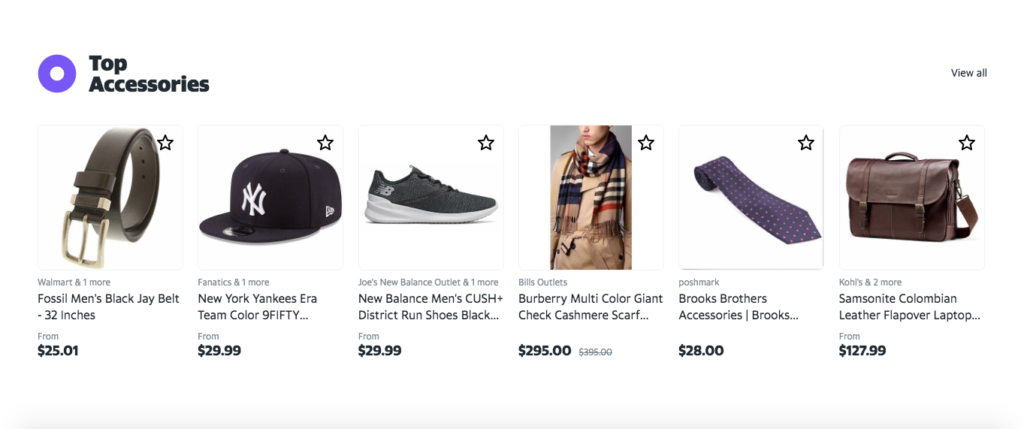The height and width of the screenshot is (429, 1024).
Task: Open the Yankees cap product image
Action: [x=270, y=197]
